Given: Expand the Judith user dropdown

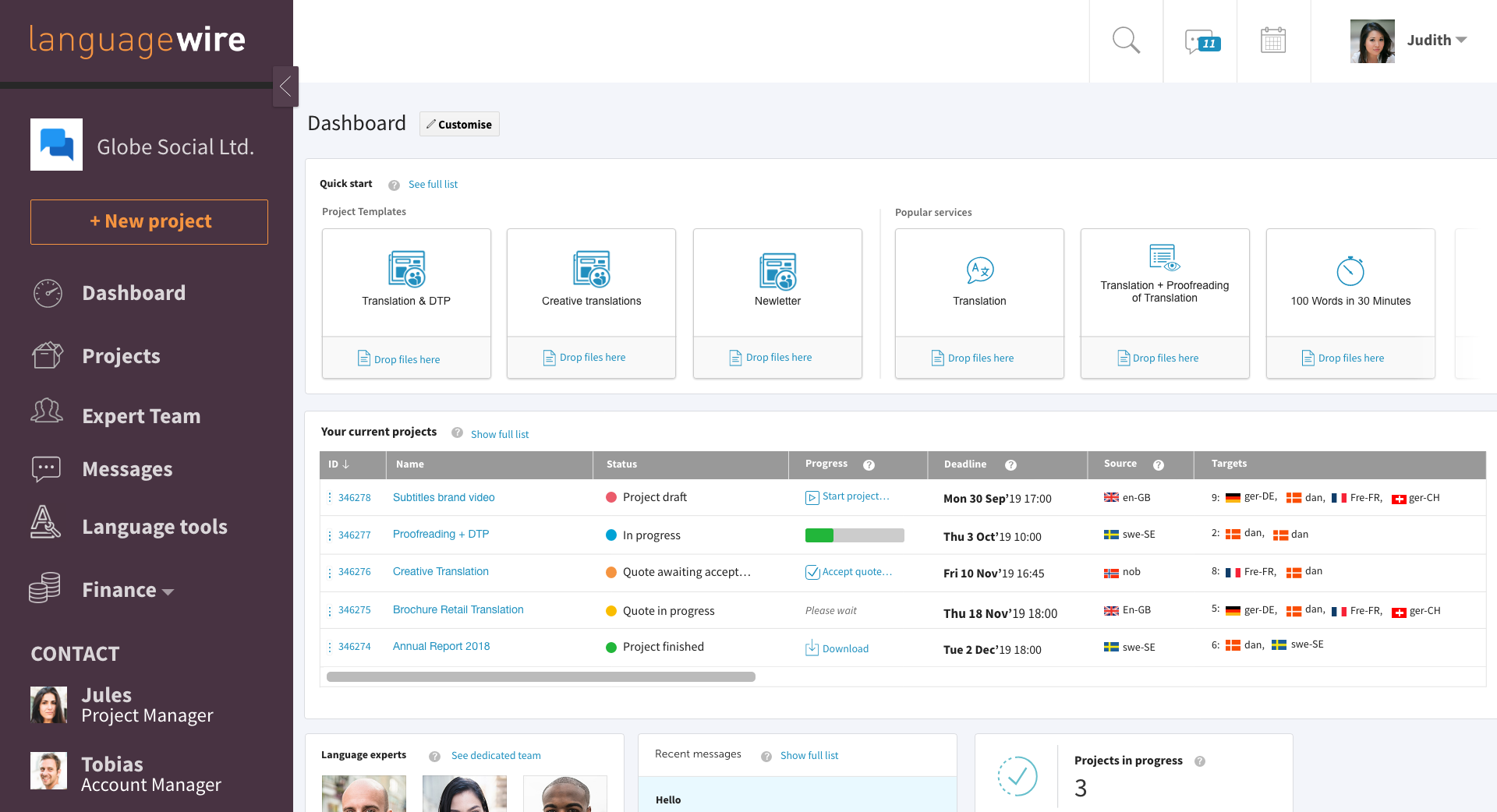Looking at the screenshot, I should pyautogui.click(x=1437, y=40).
